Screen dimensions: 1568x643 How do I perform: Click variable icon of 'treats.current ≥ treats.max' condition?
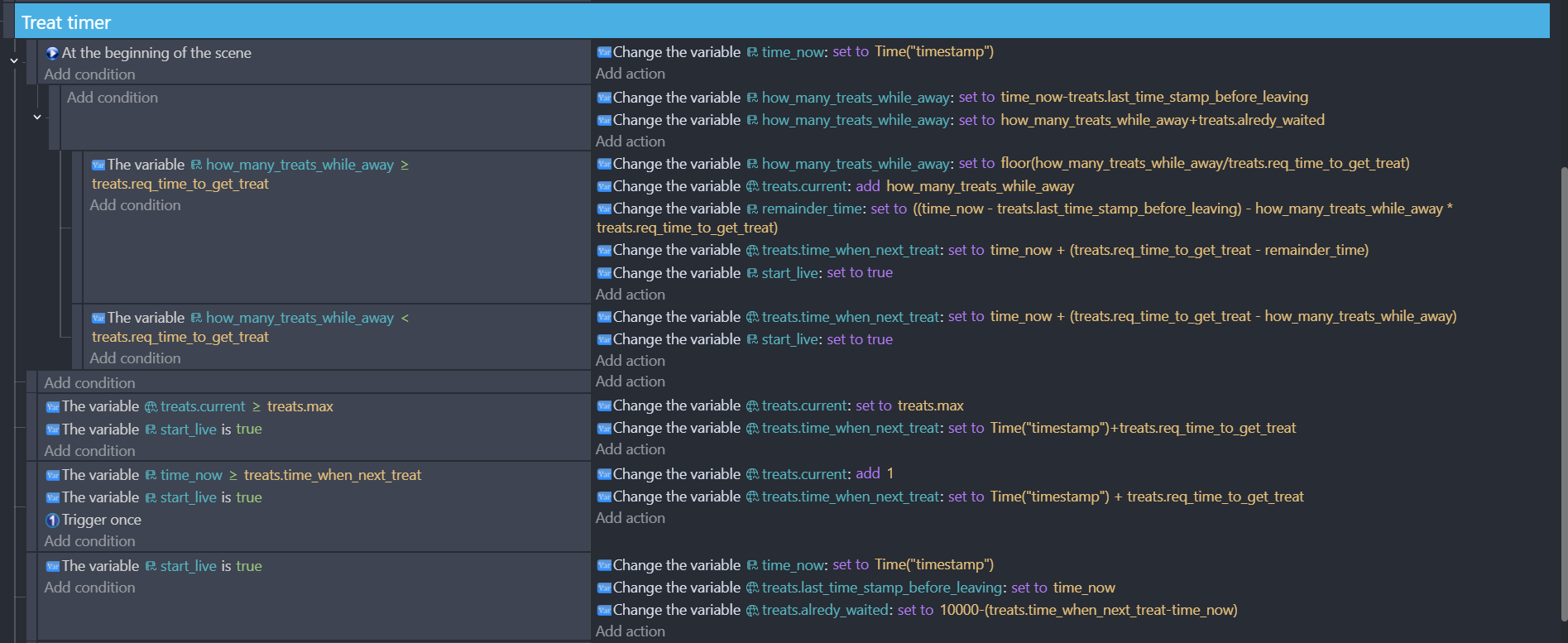(x=52, y=407)
